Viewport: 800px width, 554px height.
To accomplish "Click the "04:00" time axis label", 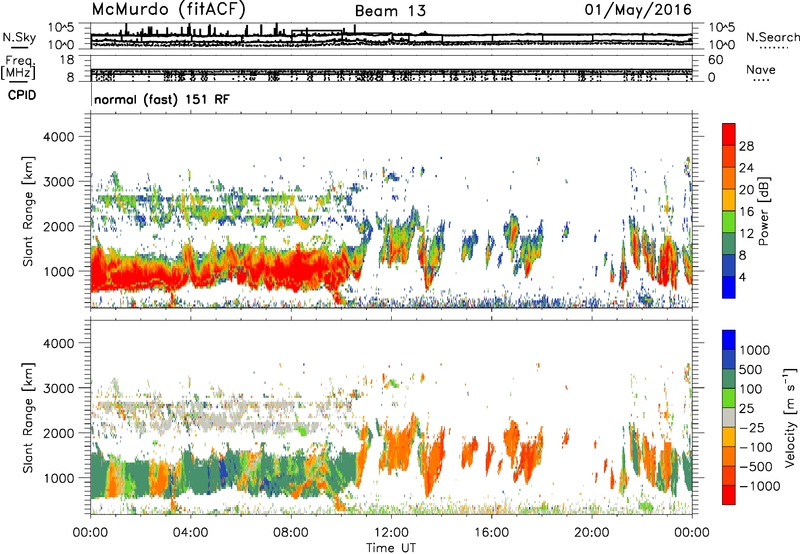I will coord(191,533).
